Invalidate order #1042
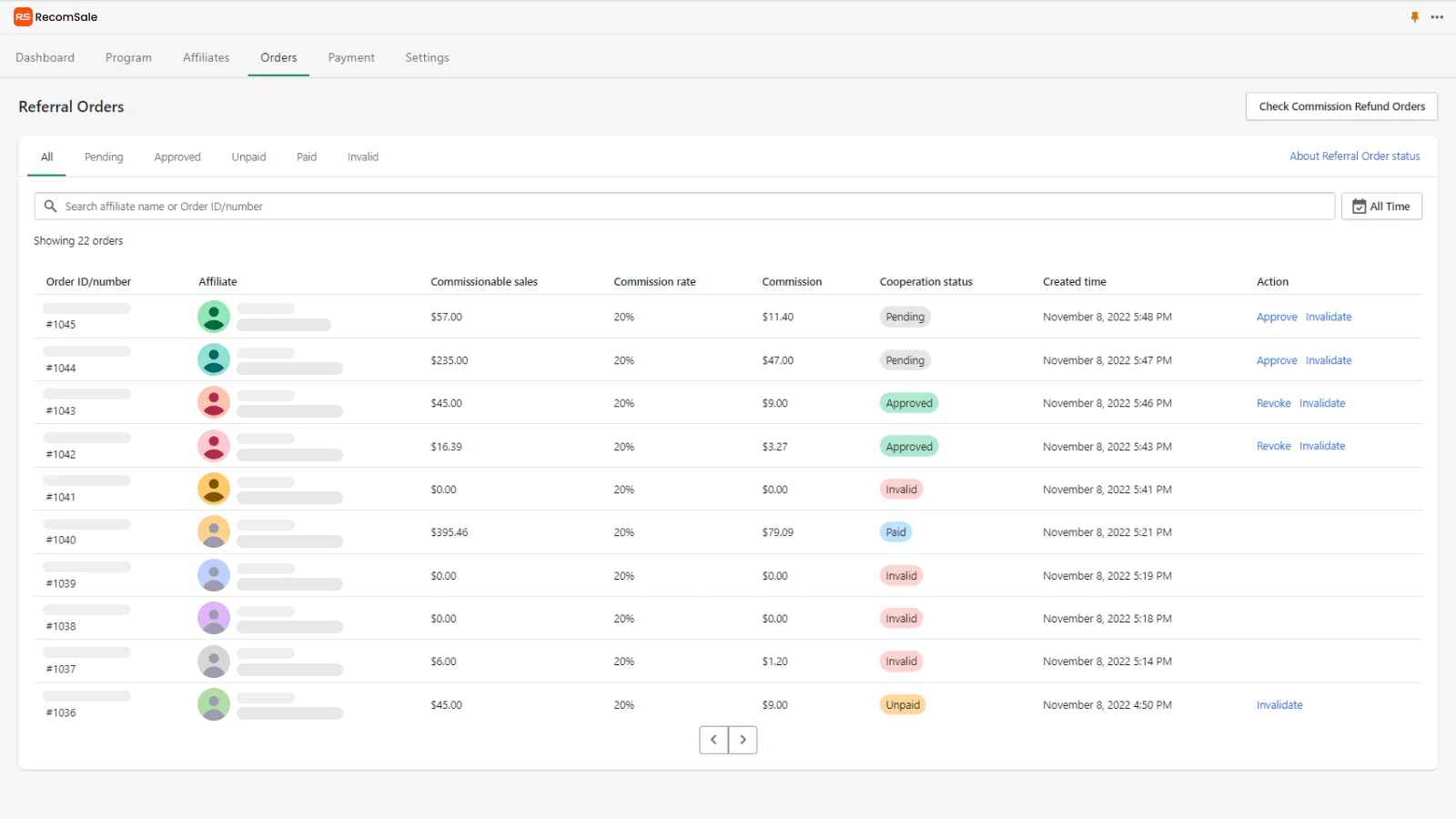This screenshot has height=819, width=1456. [x=1322, y=446]
